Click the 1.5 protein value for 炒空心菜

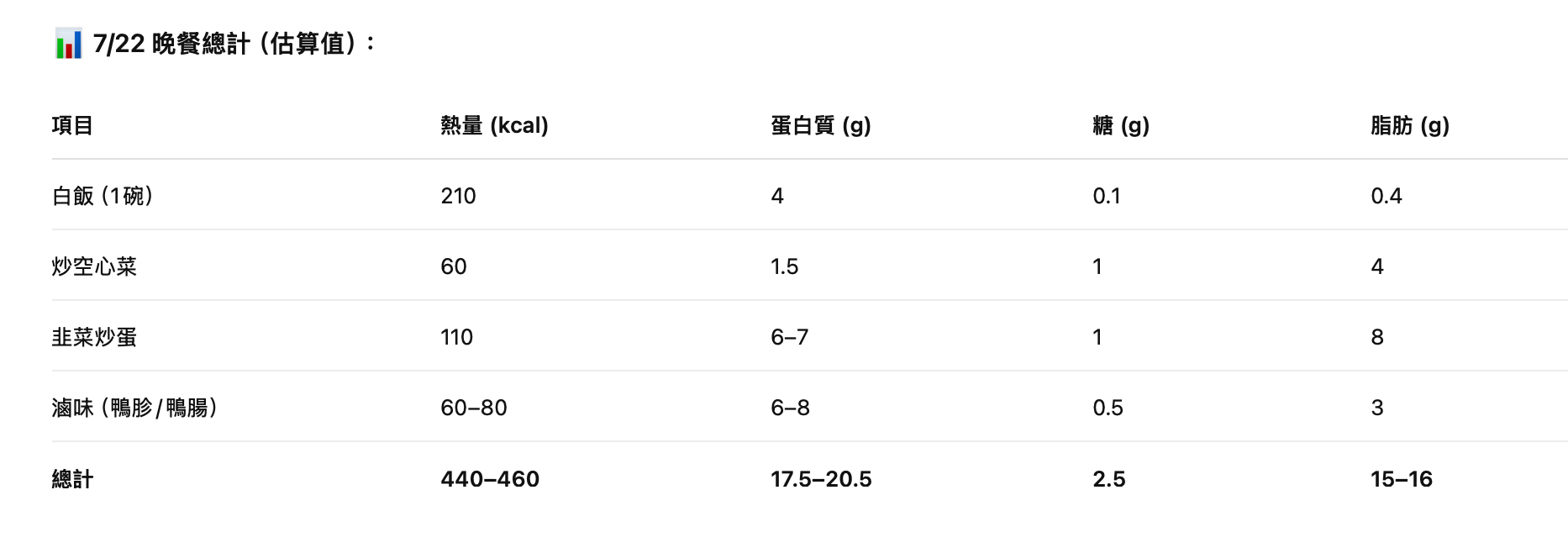tap(784, 266)
